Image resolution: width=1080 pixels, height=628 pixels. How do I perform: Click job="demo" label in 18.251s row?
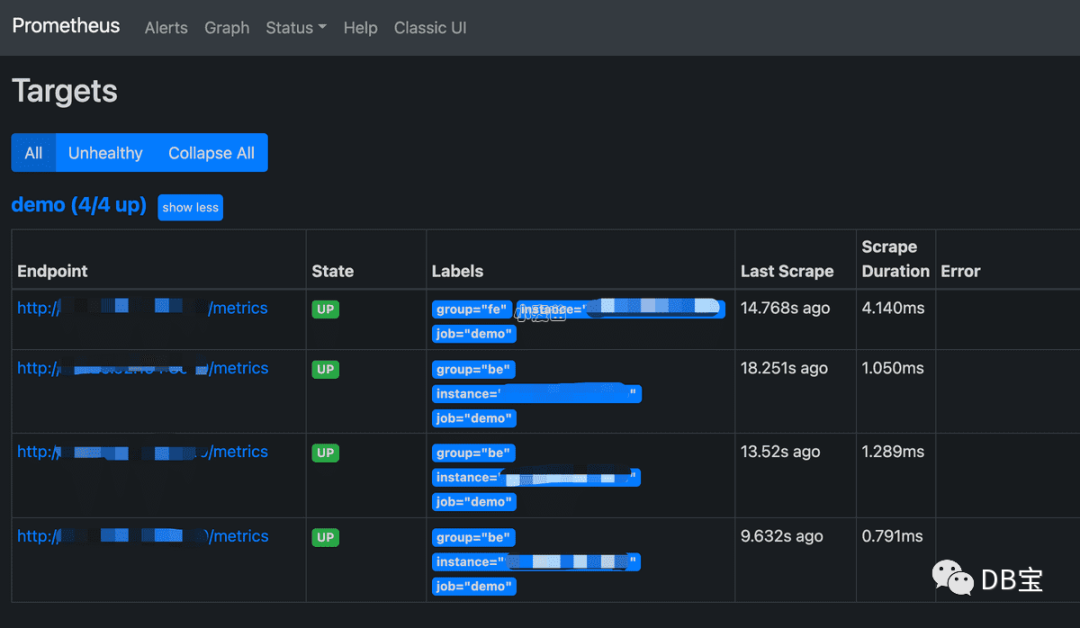point(474,418)
